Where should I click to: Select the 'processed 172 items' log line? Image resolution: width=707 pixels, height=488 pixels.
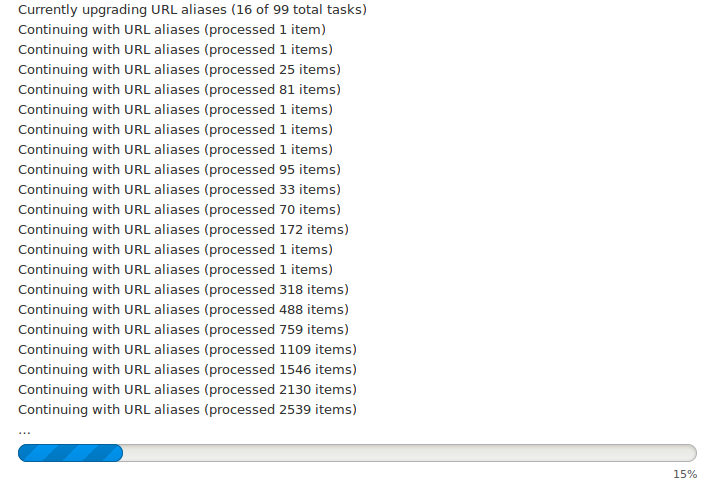tap(183, 230)
